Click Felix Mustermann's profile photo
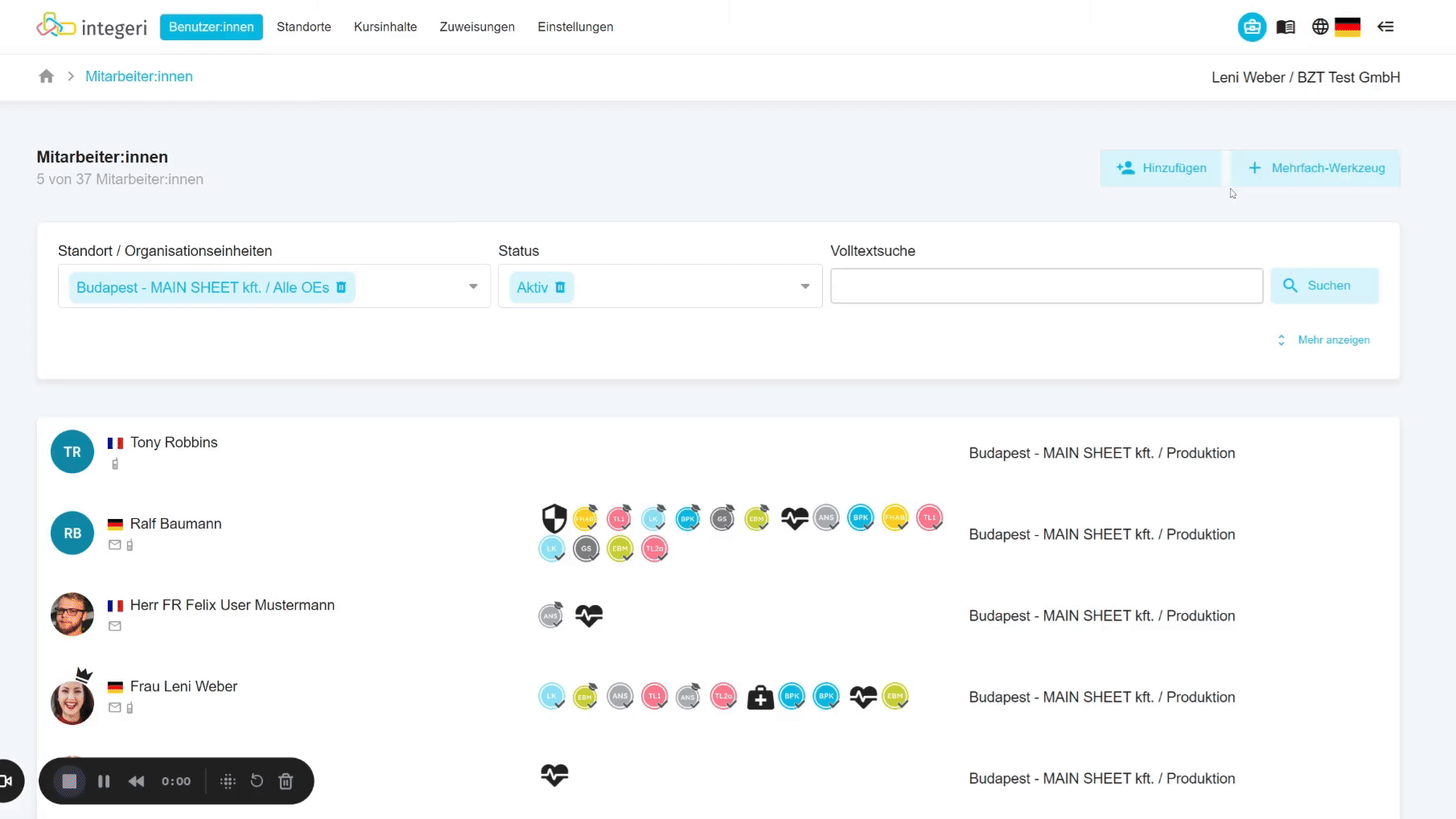Viewport: 1456px width, 819px height. tap(72, 615)
